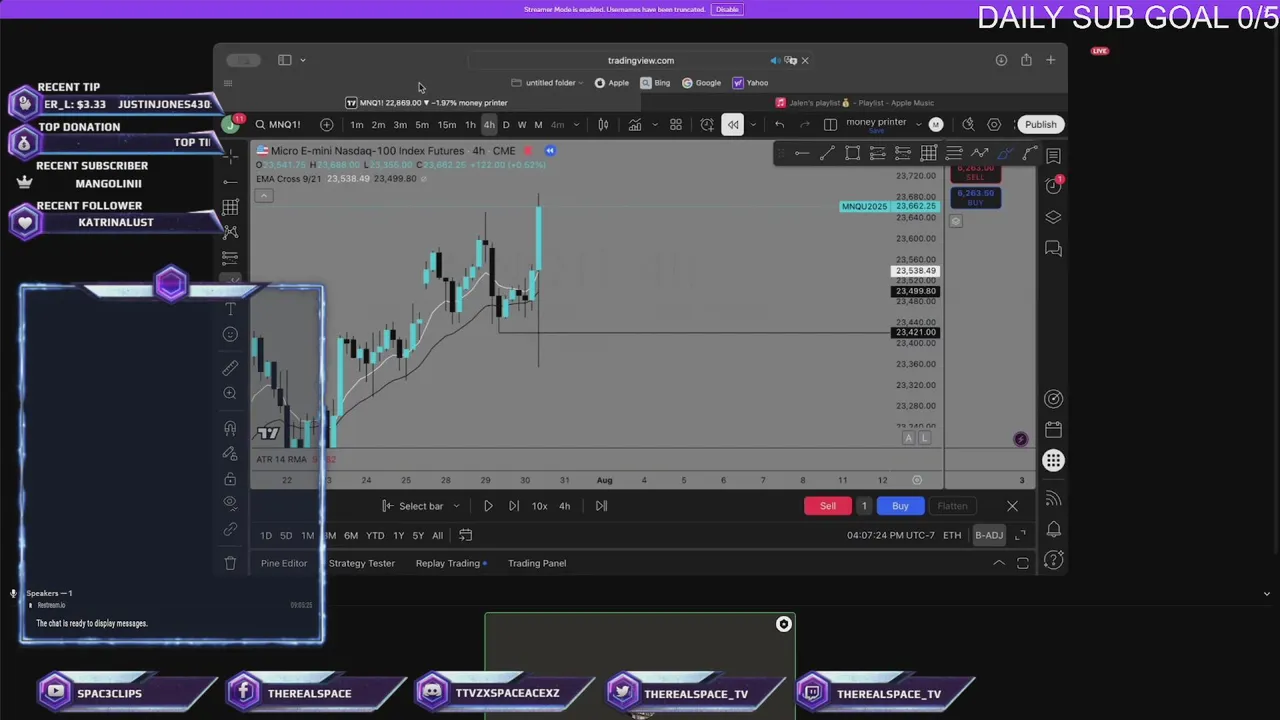Screen dimensions: 1280x720
Task: Select trend line tool in favorites toolbar
Action: point(827,153)
